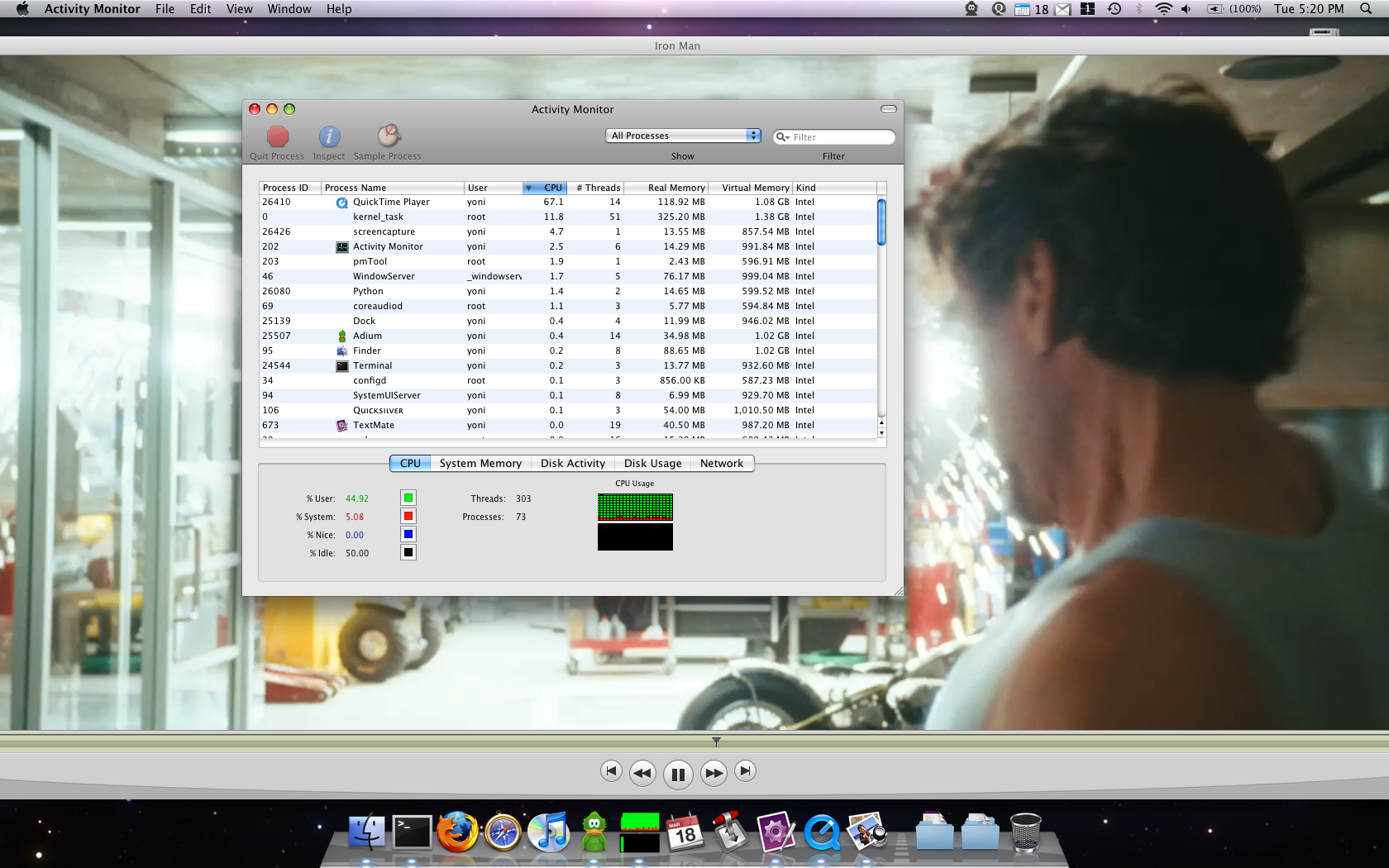Switch to the Network tab
This screenshot has height=868, width=1389.
coord(722,464)
